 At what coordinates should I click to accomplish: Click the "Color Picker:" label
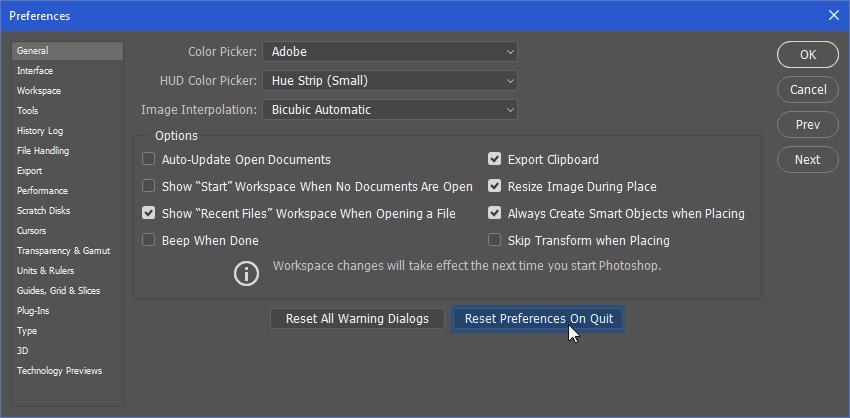point(222,52)
